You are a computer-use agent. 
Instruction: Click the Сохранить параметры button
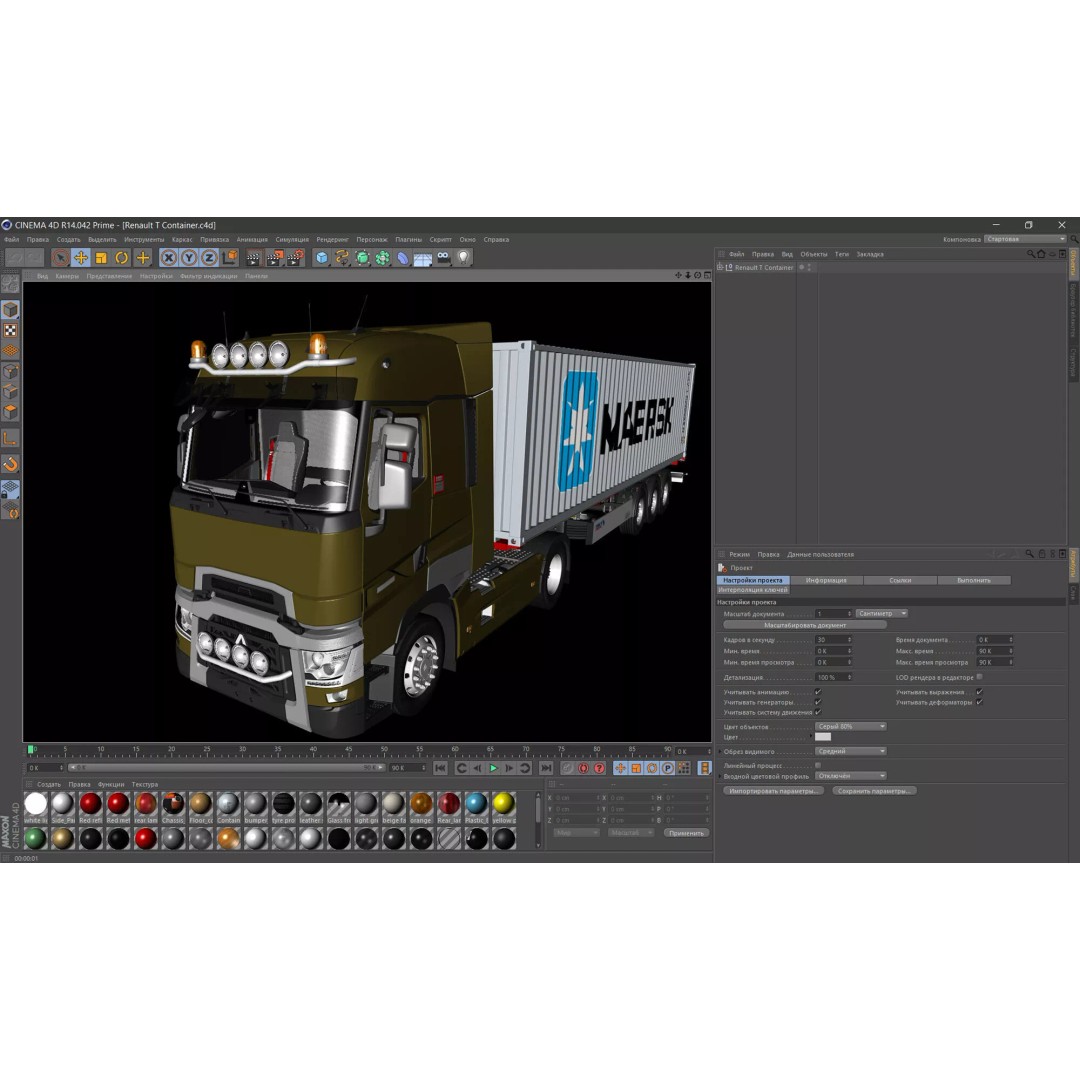[874, 791]
